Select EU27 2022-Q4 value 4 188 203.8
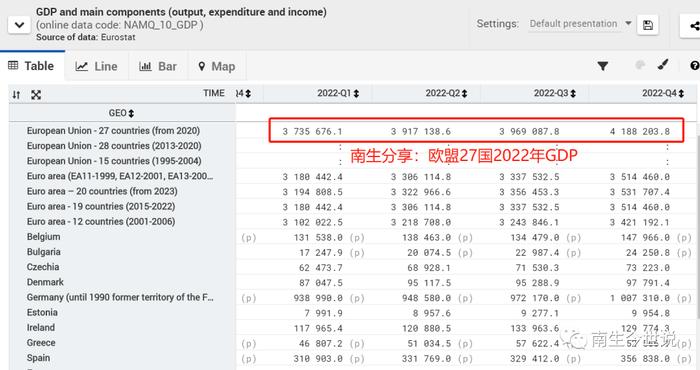The image size is (700, 370). pyautogui.click(x=640, y=132)
